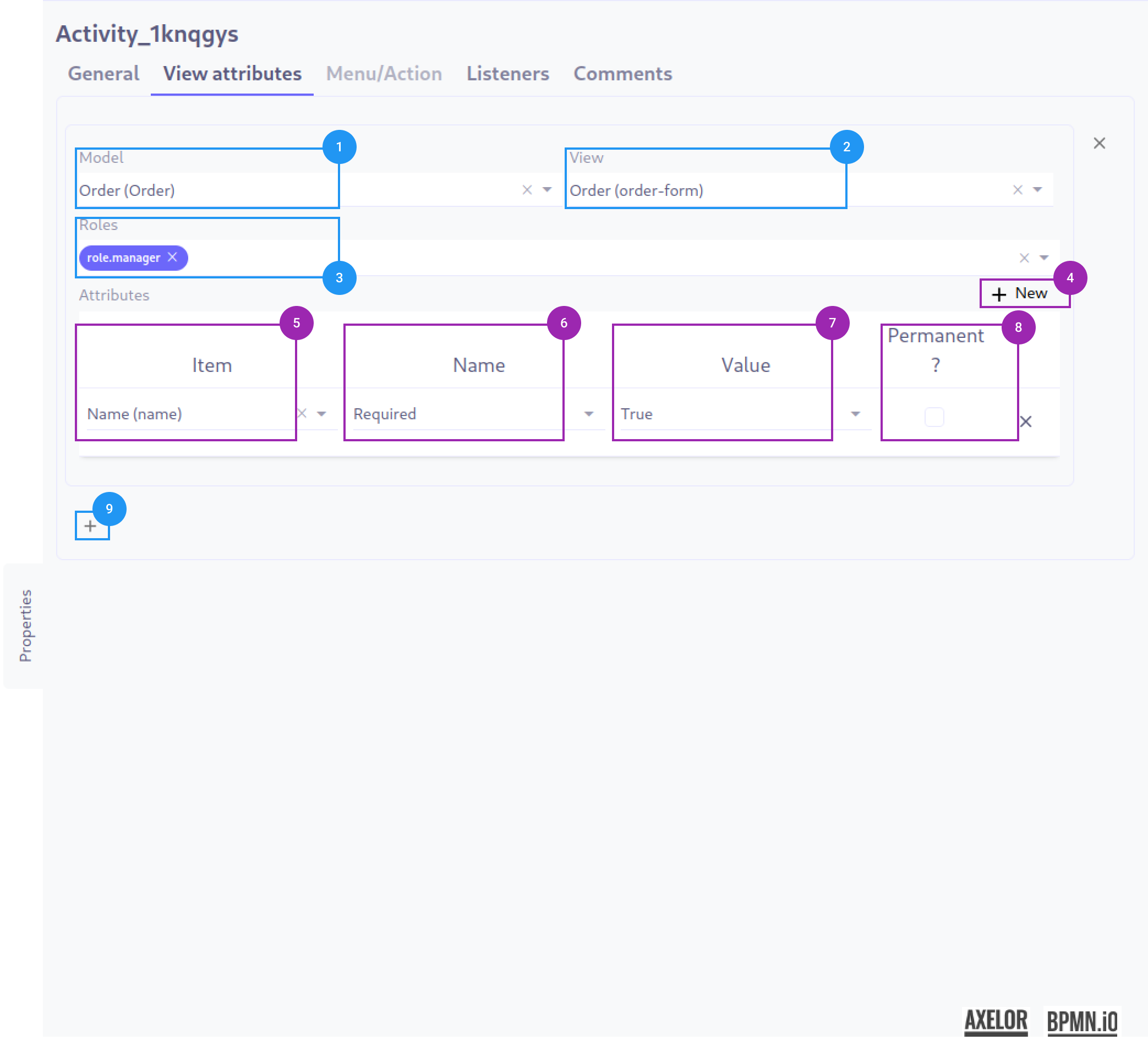Image resolution: width=1148 pixels, height=1040 pixels.
Task: Click the Item column header
Action: tap(212, 365)
